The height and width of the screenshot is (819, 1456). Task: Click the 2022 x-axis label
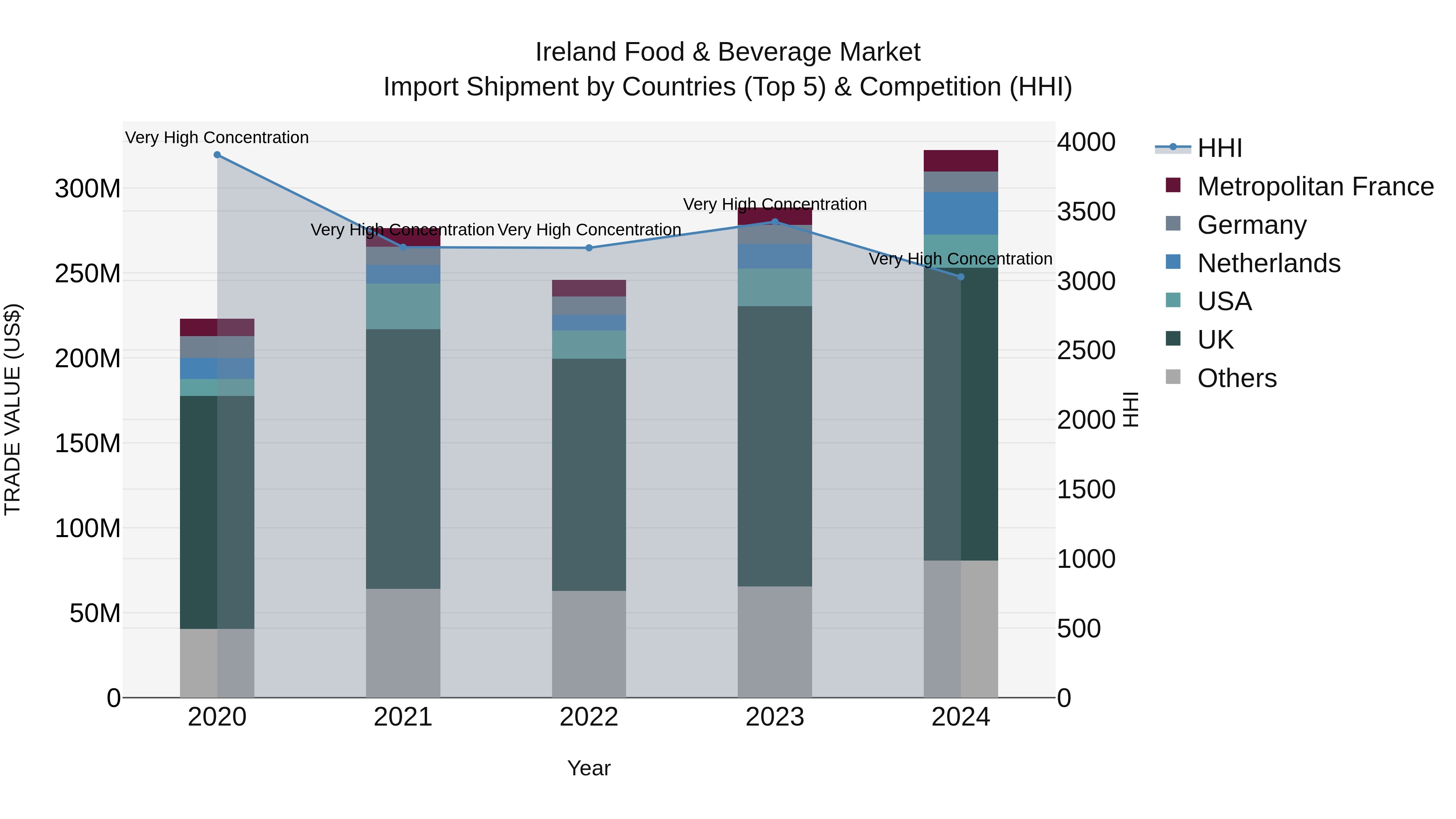point(589,717)
